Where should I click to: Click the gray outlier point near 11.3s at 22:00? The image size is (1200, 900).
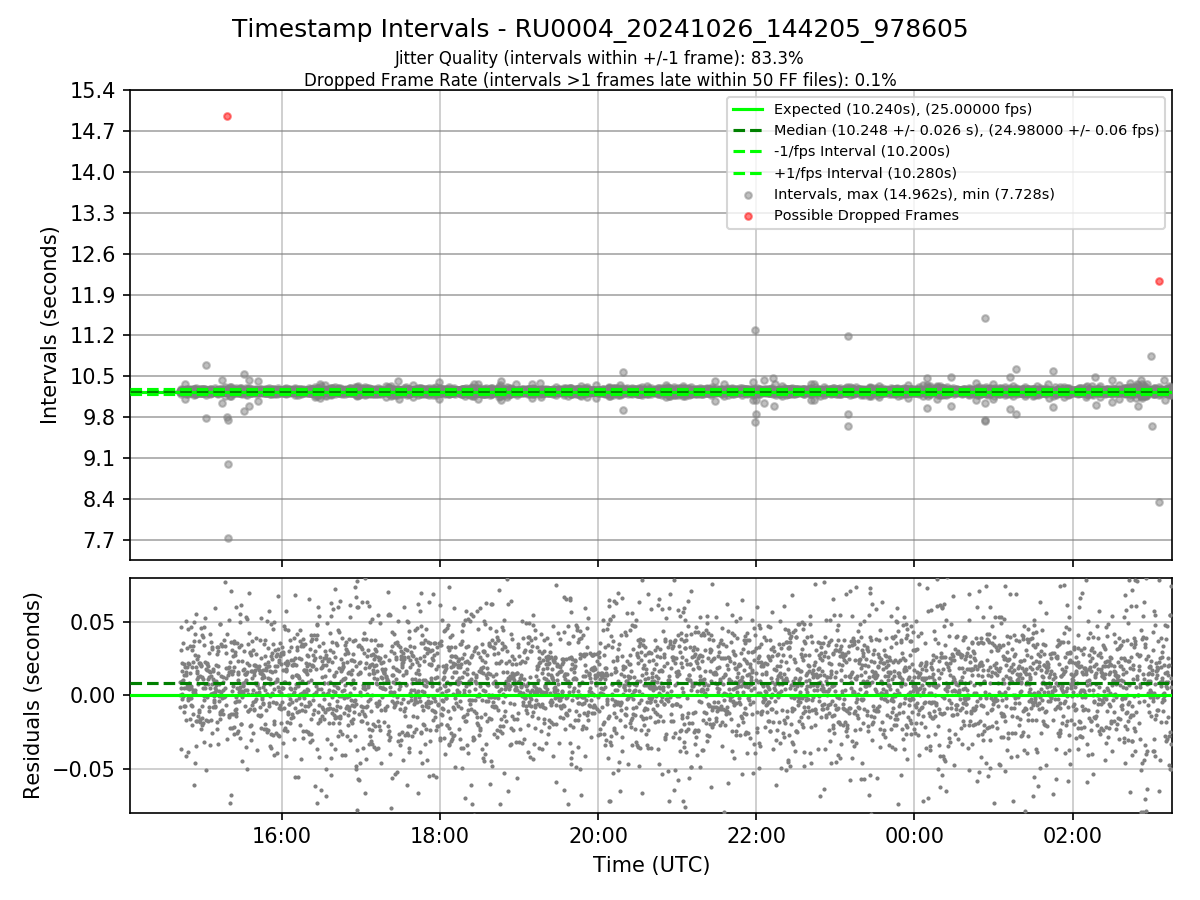tap(755, 330)
